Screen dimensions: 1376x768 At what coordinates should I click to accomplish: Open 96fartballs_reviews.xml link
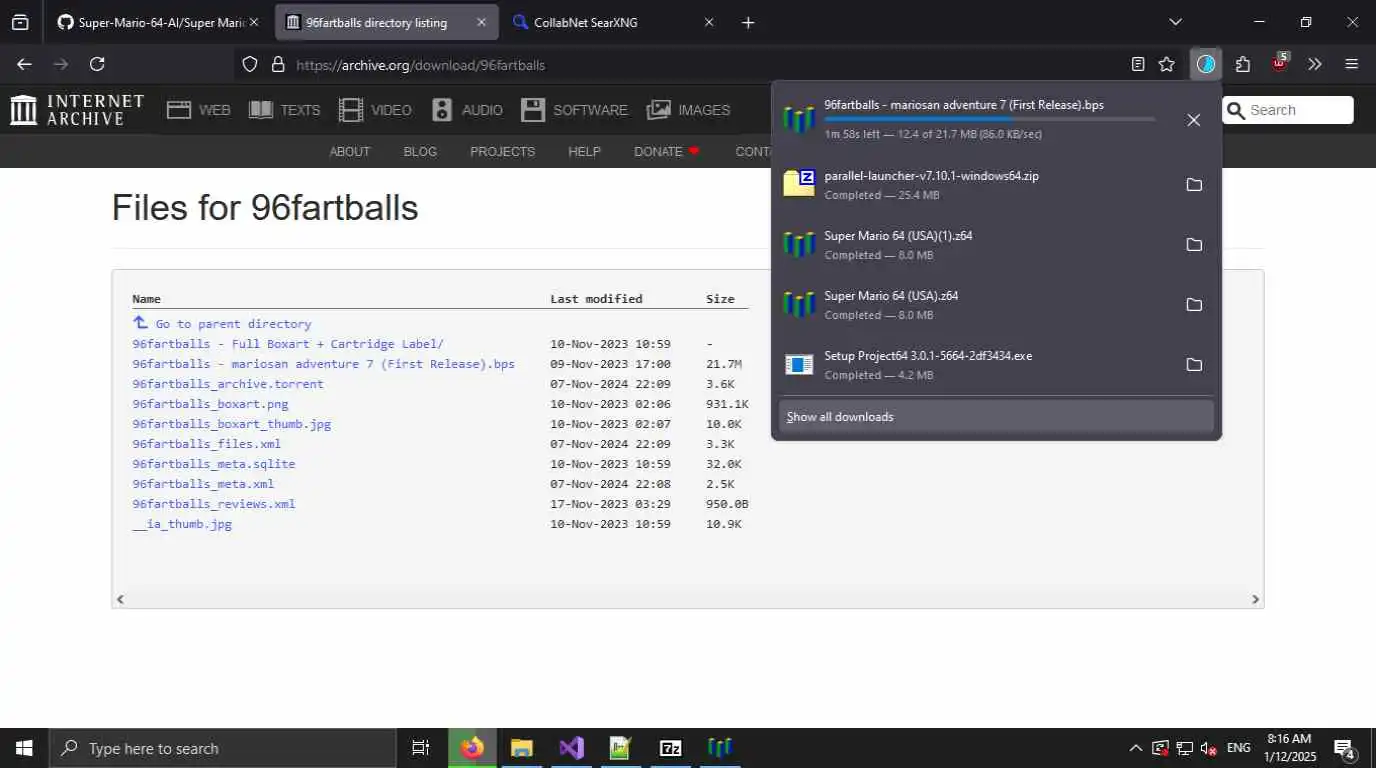213,504
